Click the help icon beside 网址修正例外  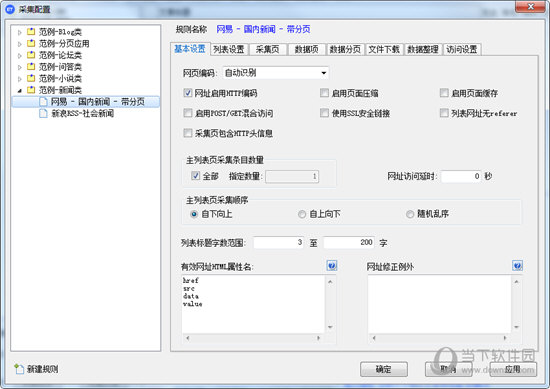[x=517, y=266]
